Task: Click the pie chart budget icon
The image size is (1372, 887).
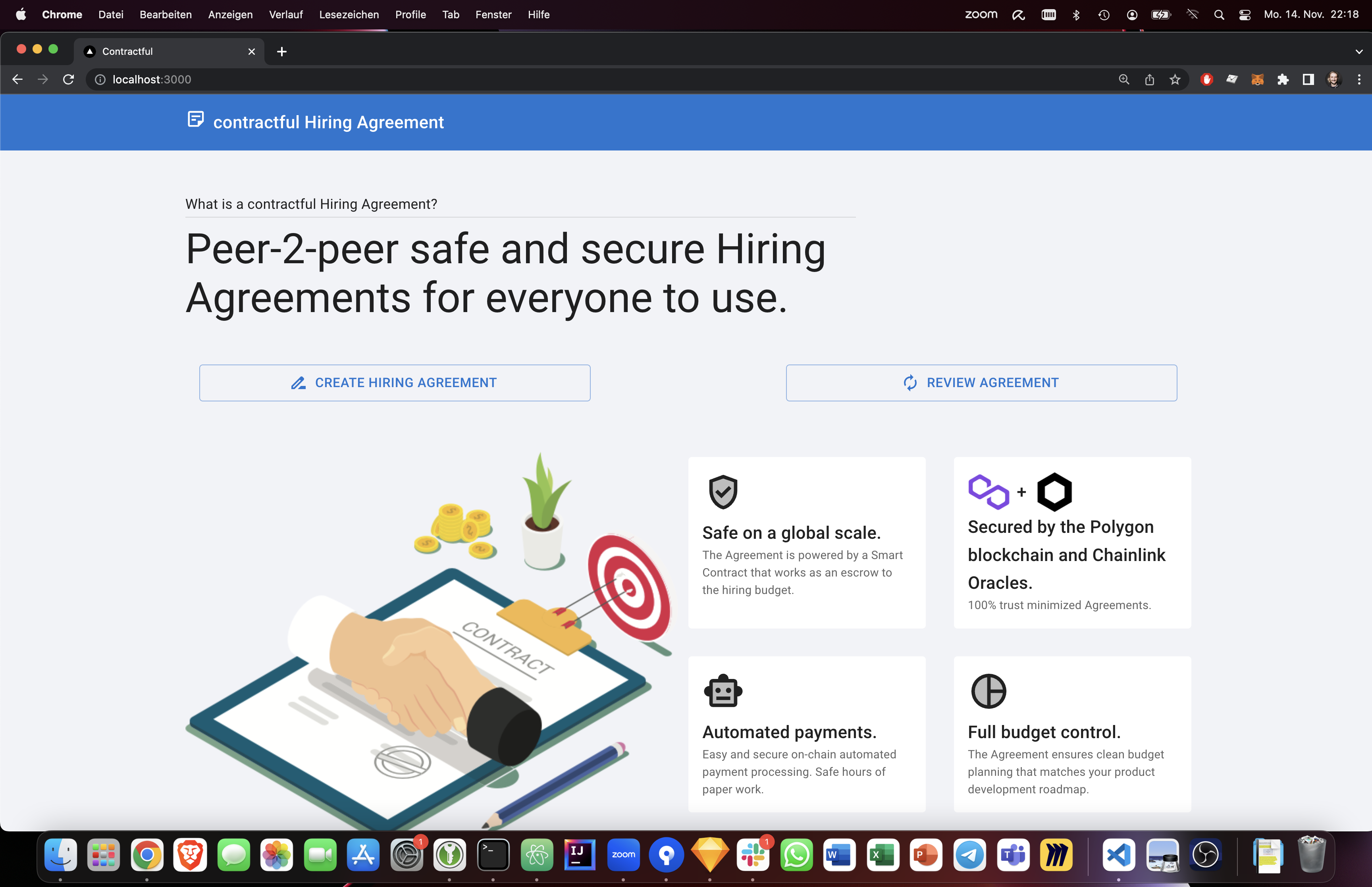Action: [989, 690]
